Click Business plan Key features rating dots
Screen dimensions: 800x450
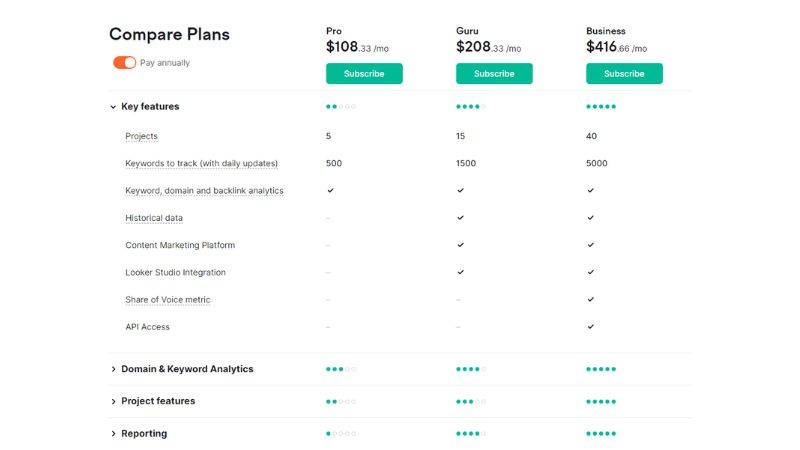601,107
